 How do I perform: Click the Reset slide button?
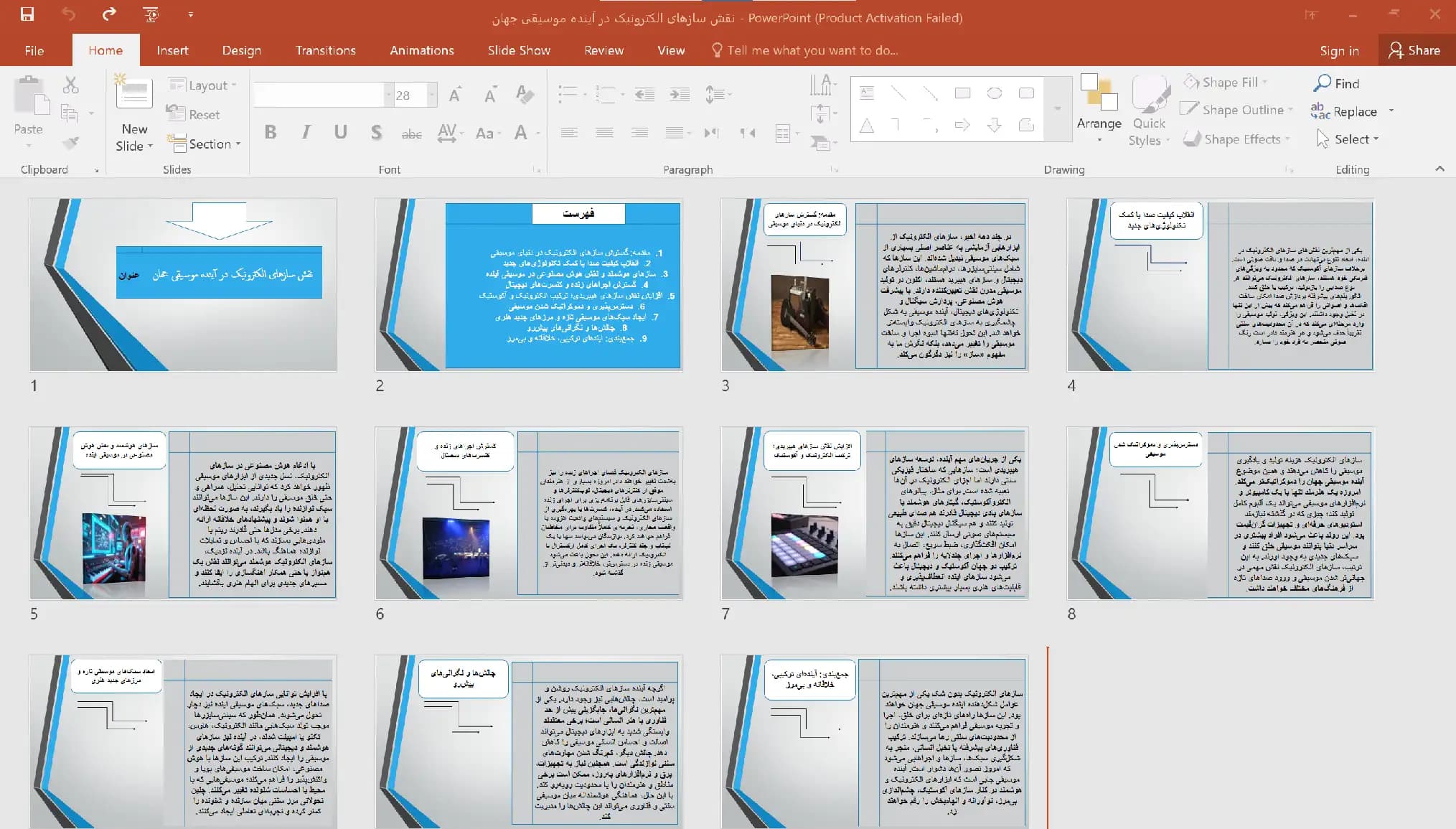click(194, 114)
